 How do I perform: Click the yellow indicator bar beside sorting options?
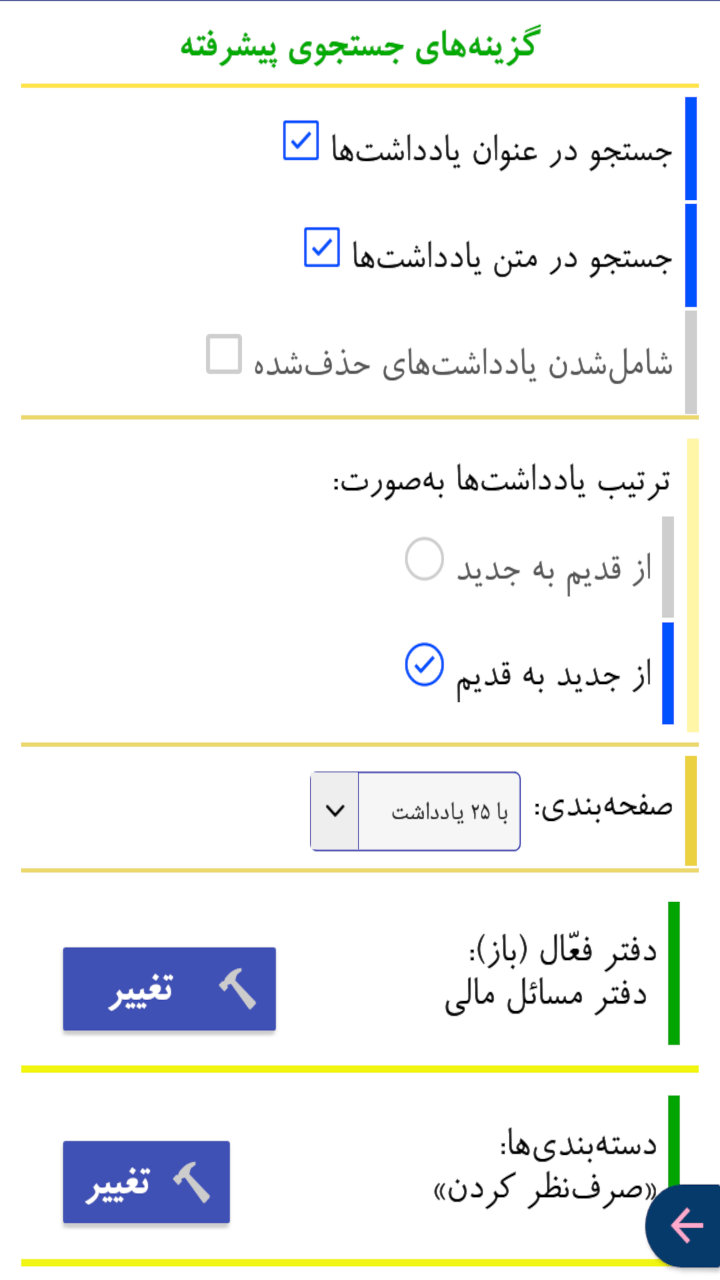pos(692,585)
